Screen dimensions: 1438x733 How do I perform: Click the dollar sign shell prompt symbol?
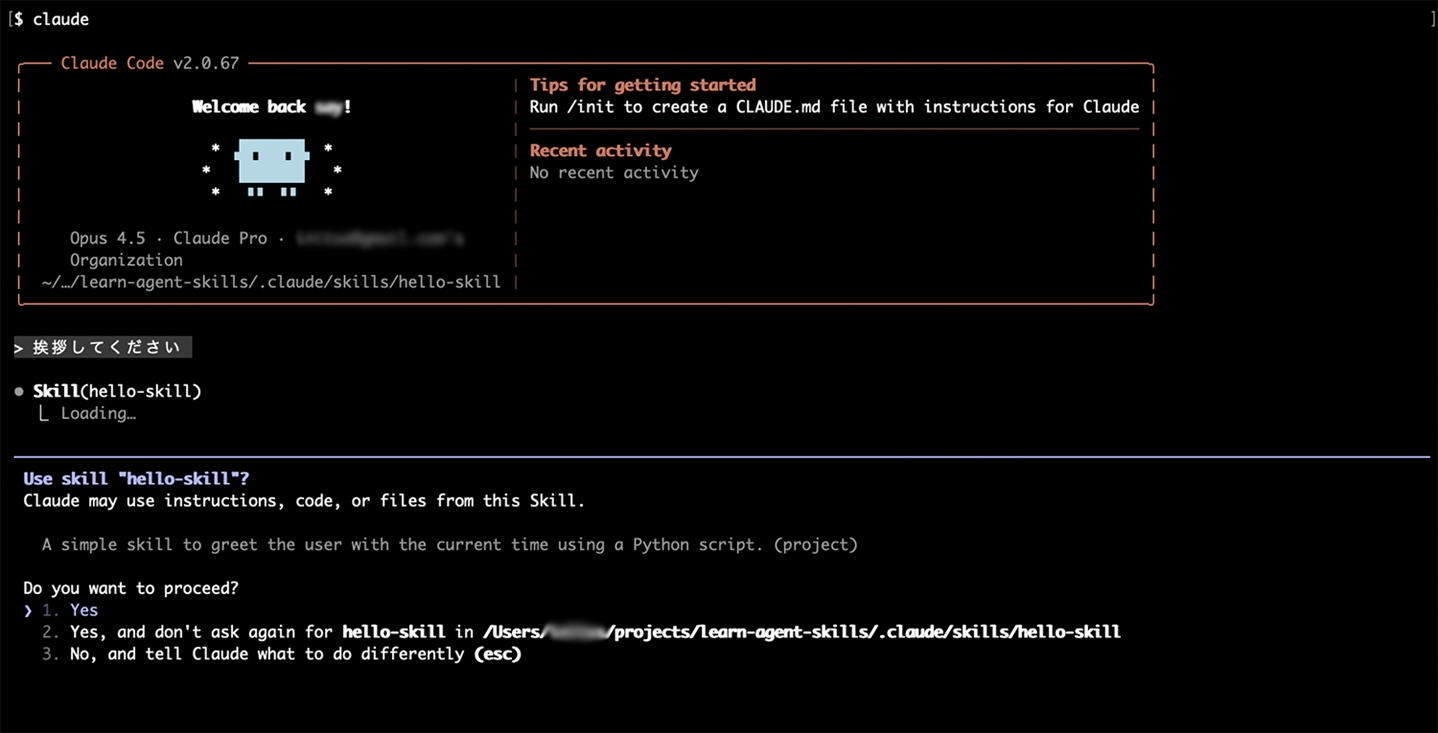tap(19, 19)
